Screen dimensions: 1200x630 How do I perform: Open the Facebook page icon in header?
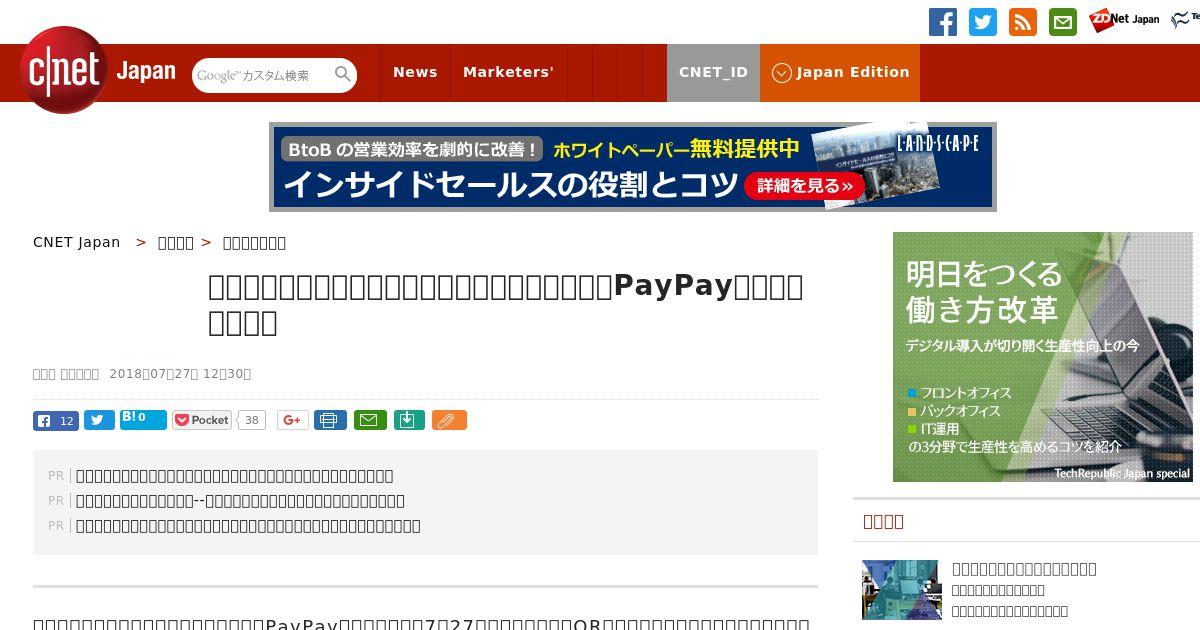(943, 22)
